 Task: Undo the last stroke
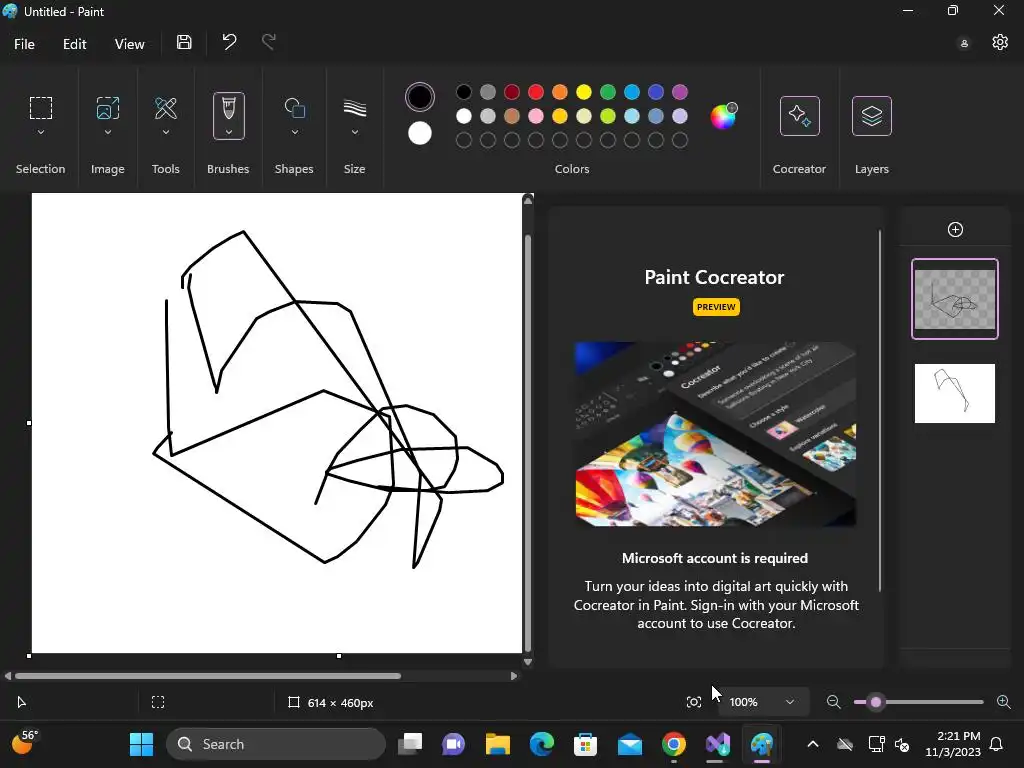[x=229, y=42]
